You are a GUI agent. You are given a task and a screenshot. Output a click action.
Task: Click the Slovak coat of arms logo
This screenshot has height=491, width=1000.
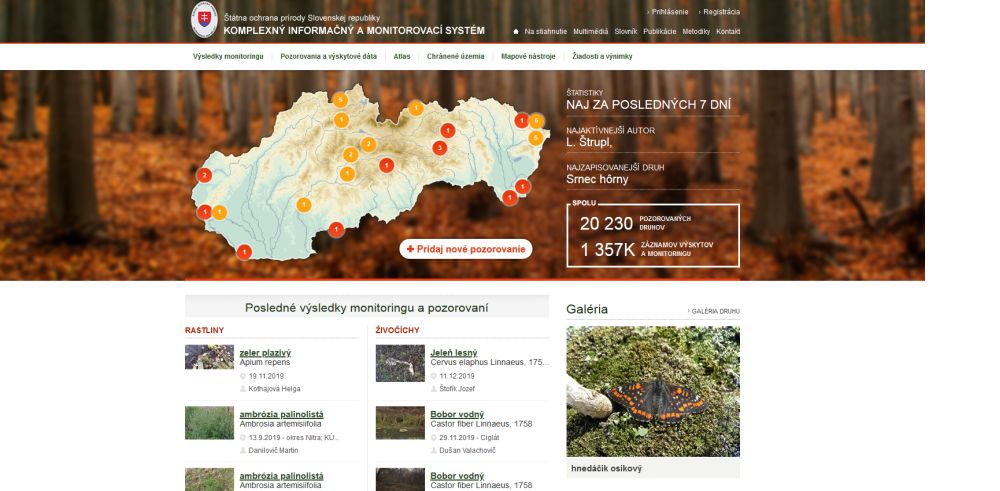coord(204,20)
